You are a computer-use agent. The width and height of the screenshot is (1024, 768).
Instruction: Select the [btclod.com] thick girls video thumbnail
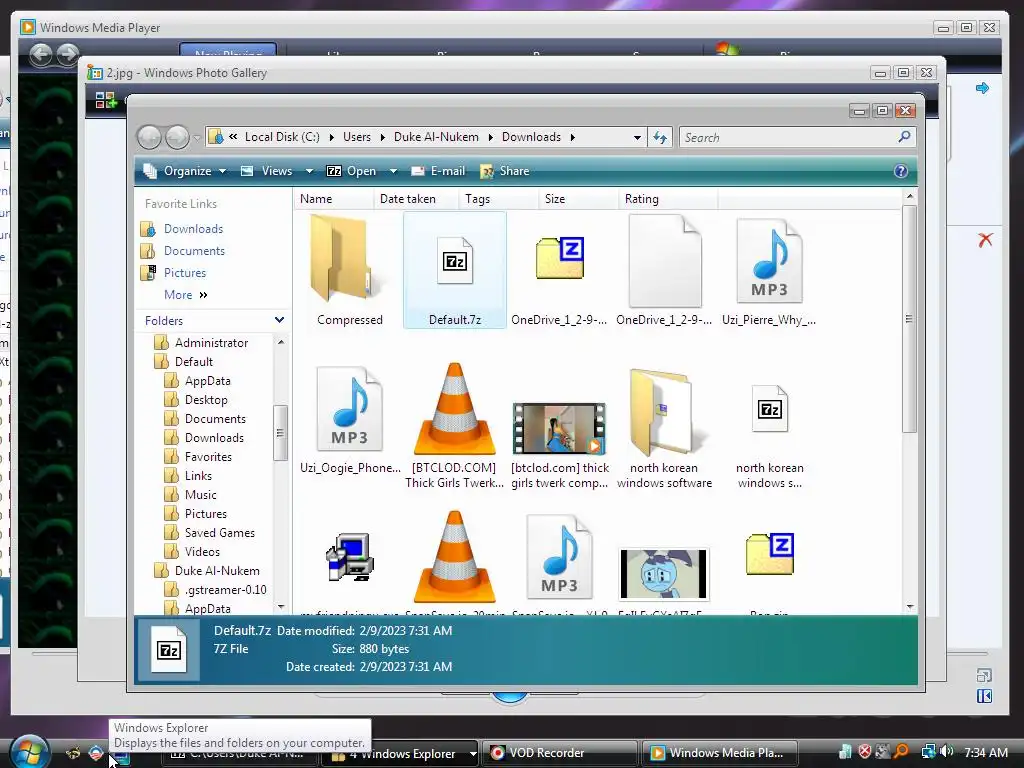point(559,428)
